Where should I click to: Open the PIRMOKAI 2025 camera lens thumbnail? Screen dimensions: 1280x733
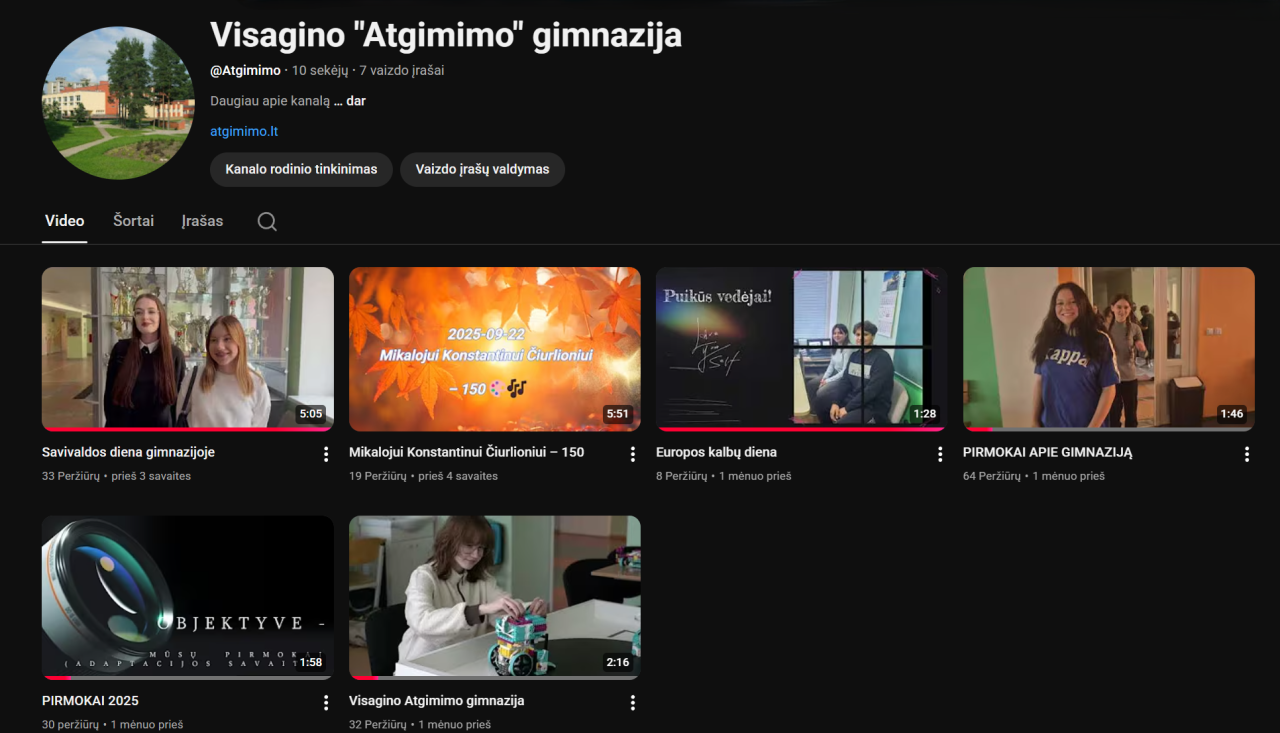point(188,597)
